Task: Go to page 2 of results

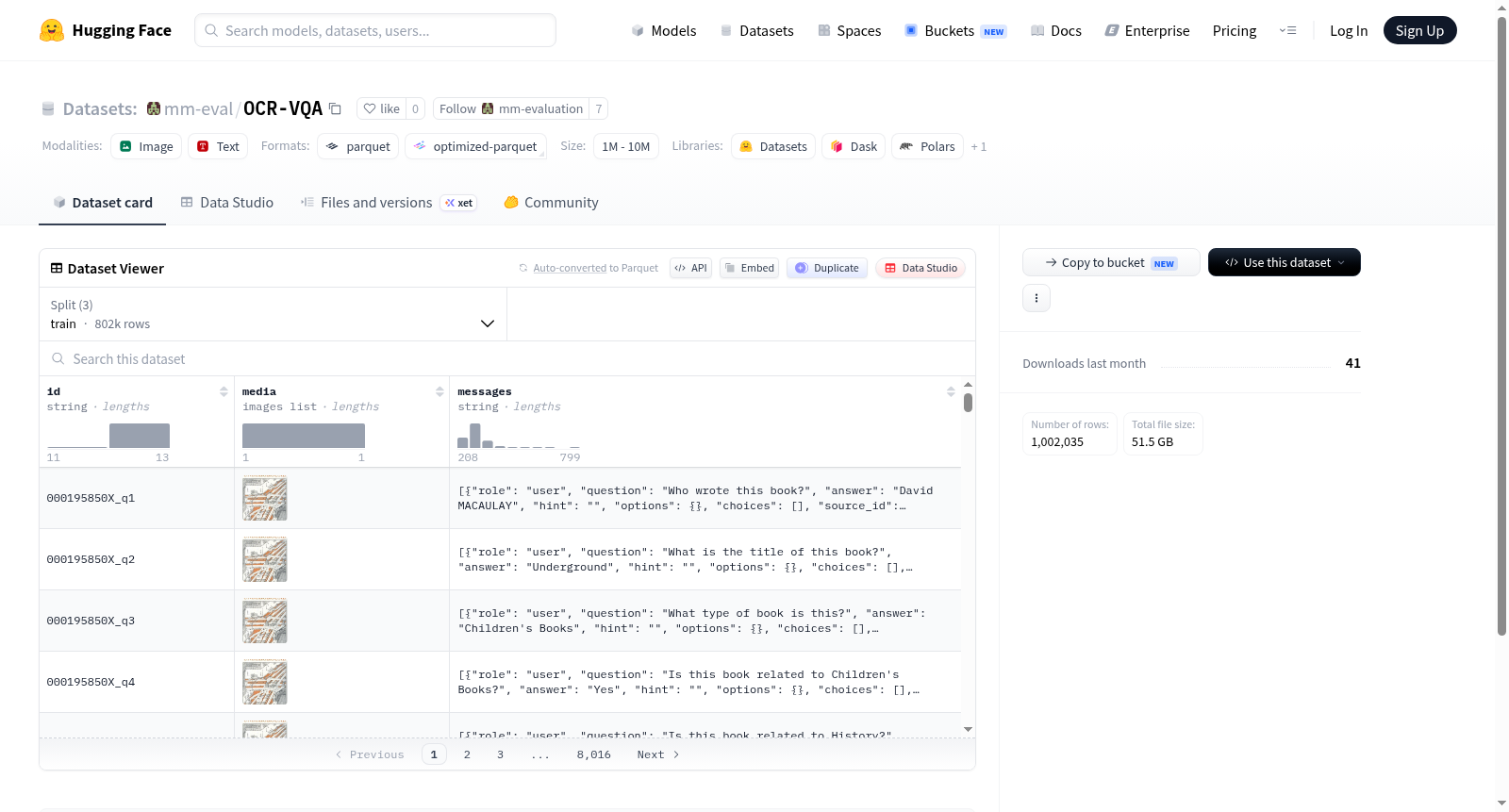Action: pyautogui.click(x=467, y=754)
